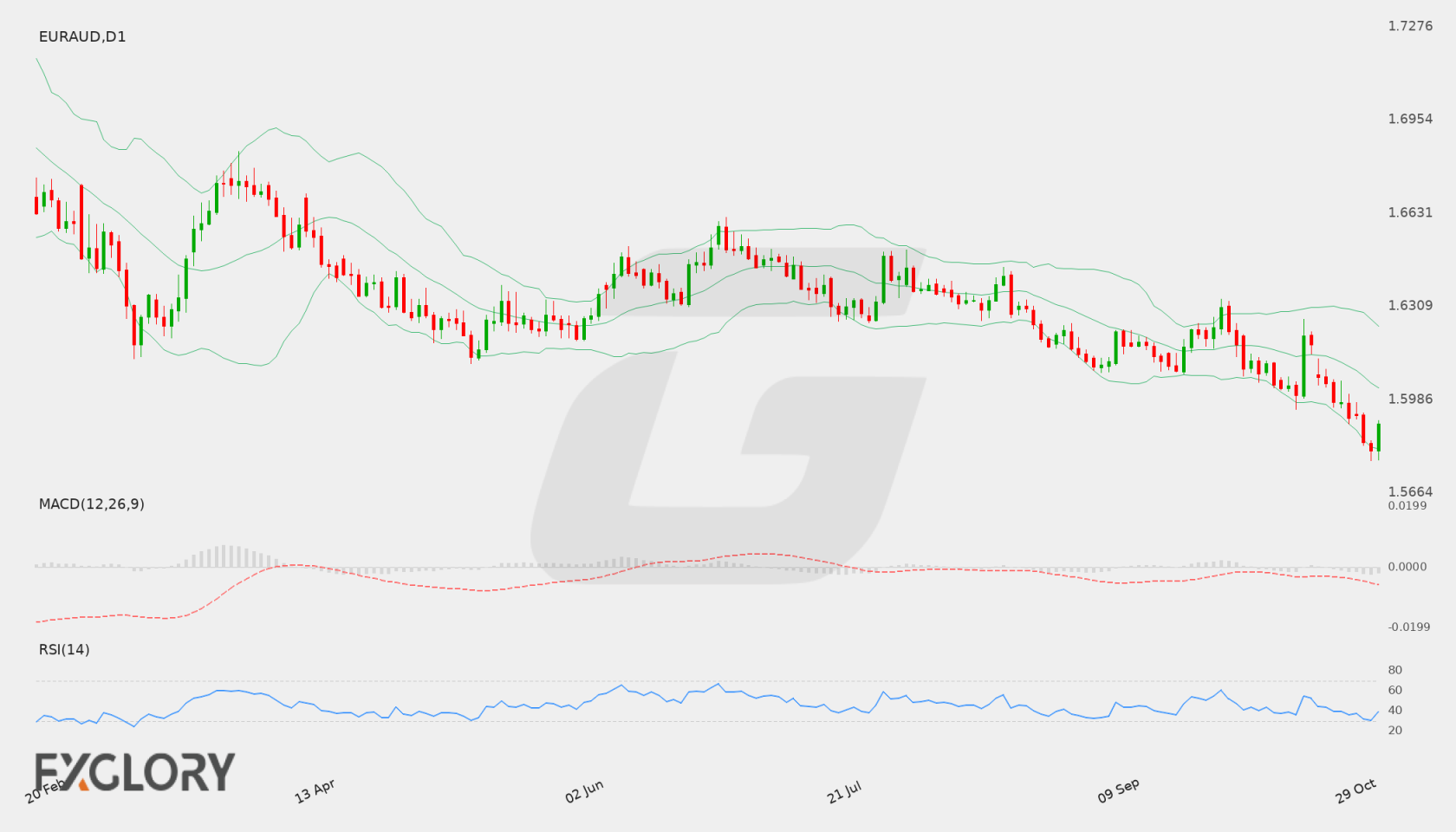Click the 09 Sep date label
The width and height of the screenshot is (1456, 832).
tap(1118, 790)
